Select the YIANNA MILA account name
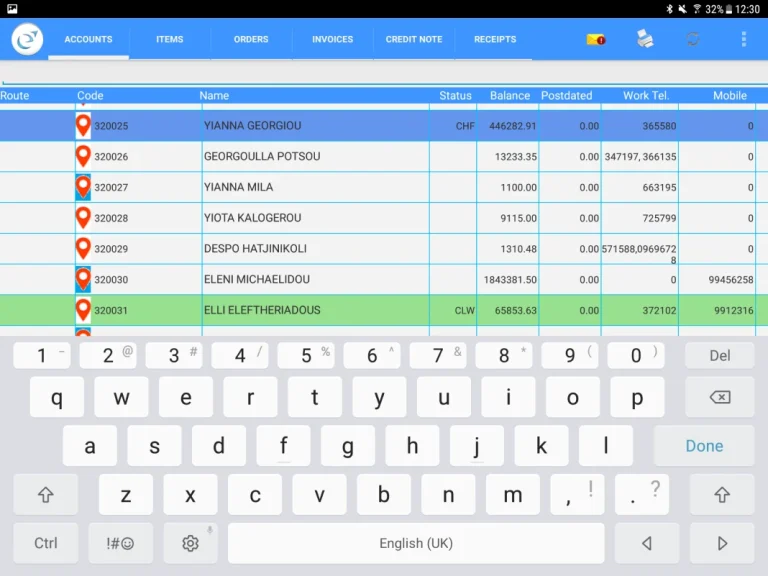This screenshot has width=768, height=576. (239, 187)
